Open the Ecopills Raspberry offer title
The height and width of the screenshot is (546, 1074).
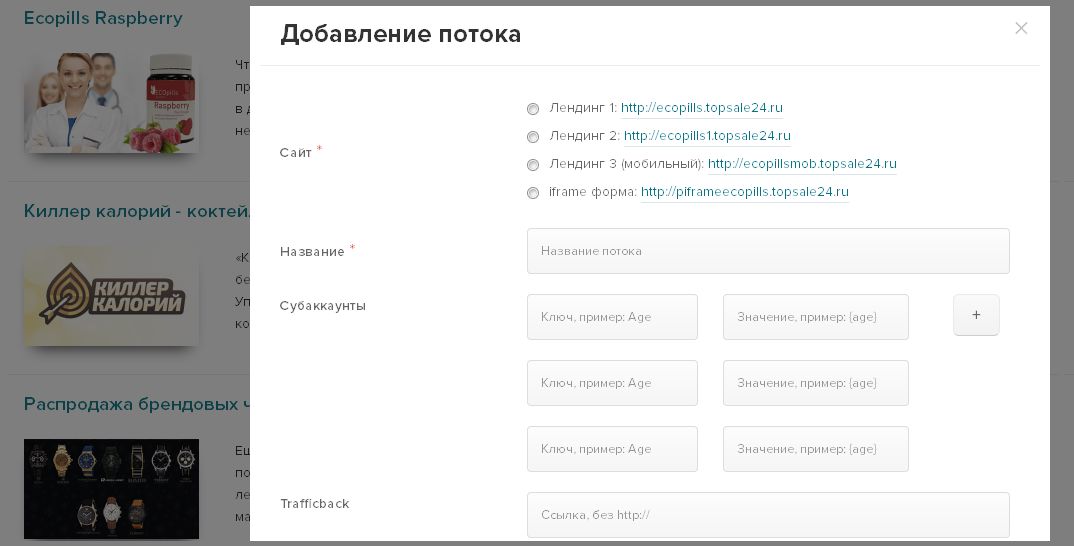pos(103,18)
